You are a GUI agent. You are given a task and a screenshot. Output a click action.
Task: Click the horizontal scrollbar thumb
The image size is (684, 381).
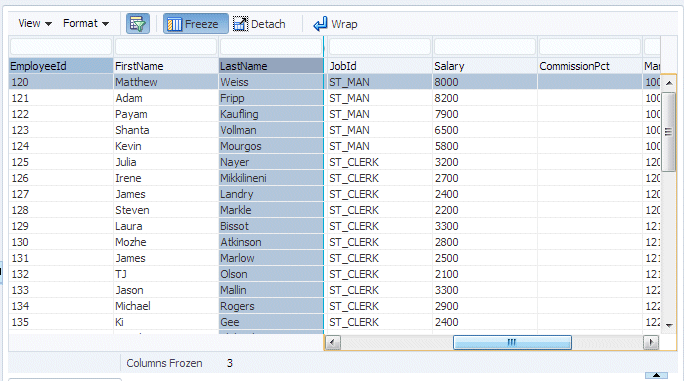point(512,343)
